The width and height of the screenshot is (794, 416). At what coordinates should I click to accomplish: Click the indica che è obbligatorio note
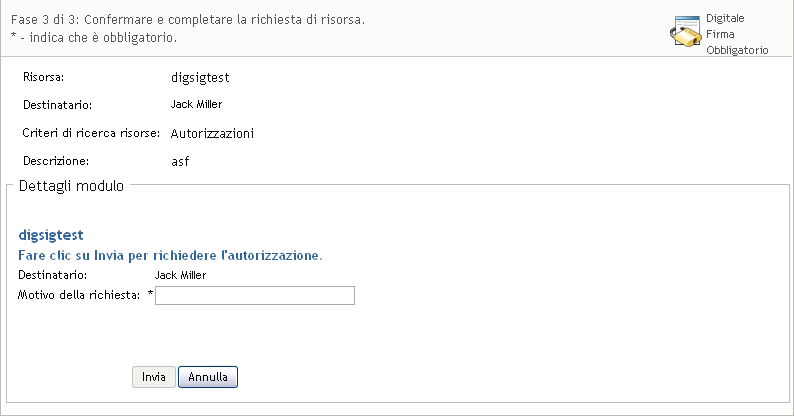(94, 37)
